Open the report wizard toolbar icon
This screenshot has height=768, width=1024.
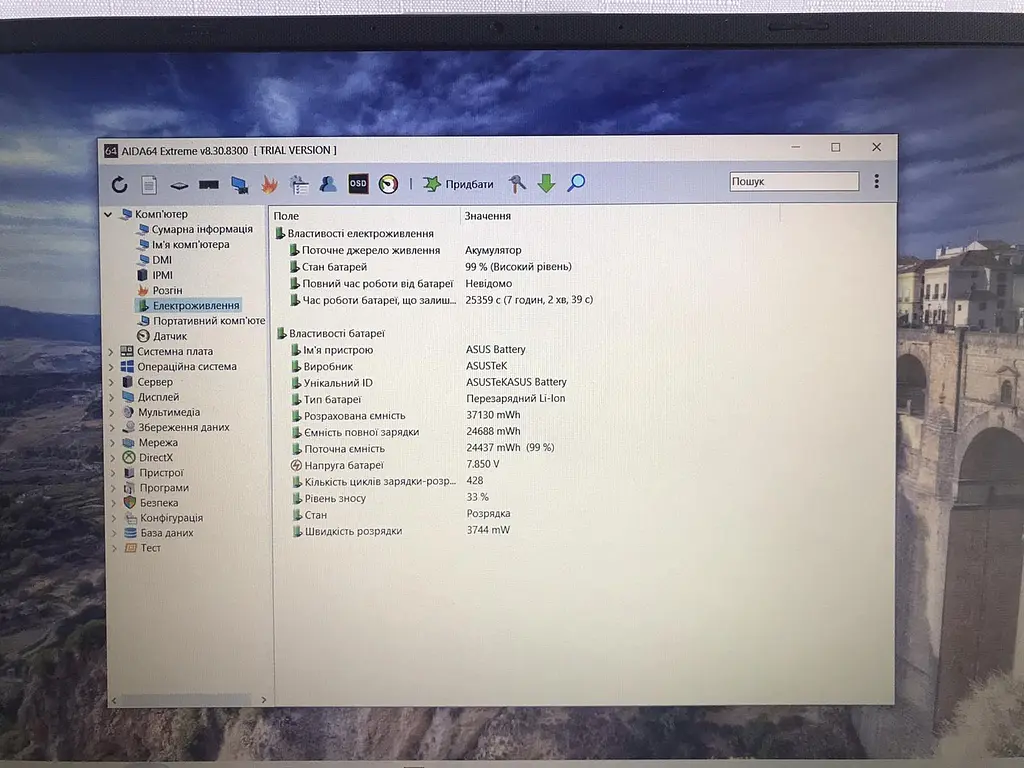tap(298, 185)
